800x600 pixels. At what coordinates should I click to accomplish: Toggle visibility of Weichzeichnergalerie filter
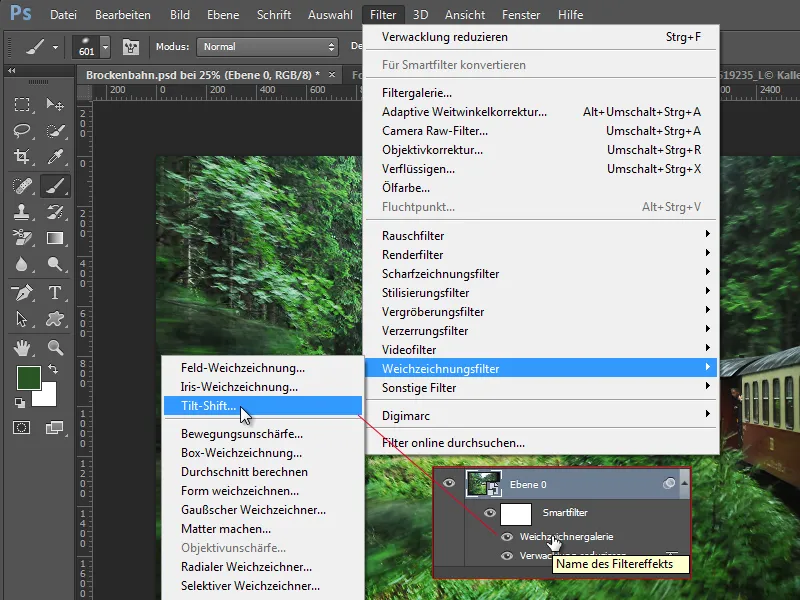pyautogui.click(x=507, y=537)
